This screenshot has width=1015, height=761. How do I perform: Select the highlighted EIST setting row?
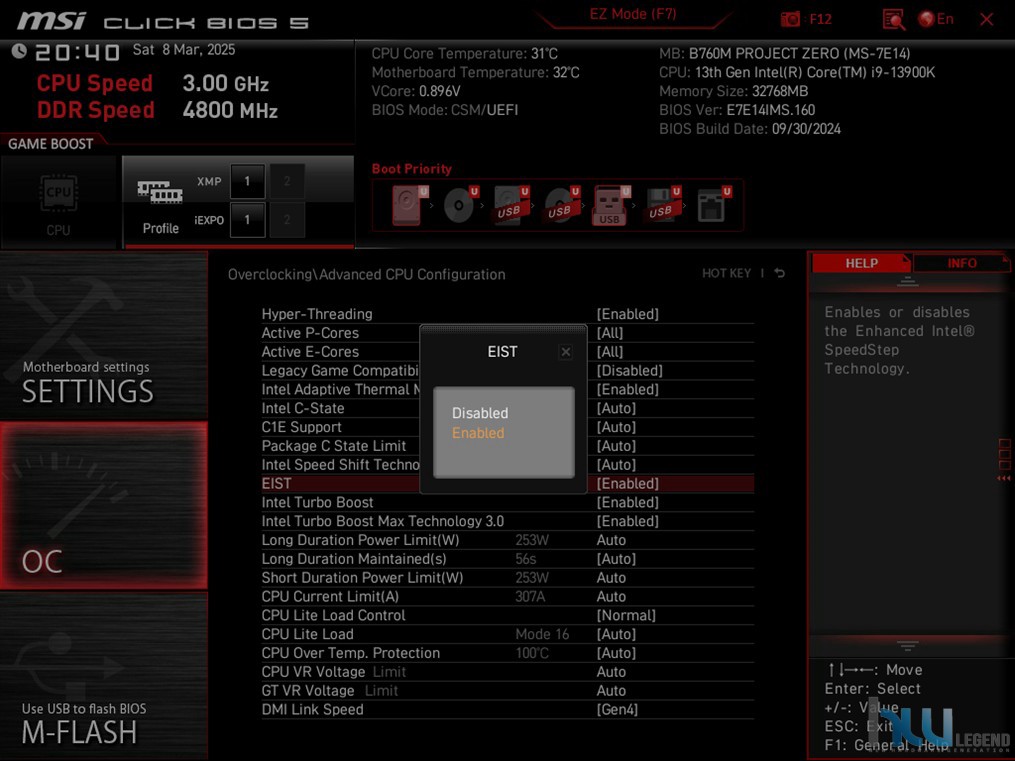click(508, 483)
